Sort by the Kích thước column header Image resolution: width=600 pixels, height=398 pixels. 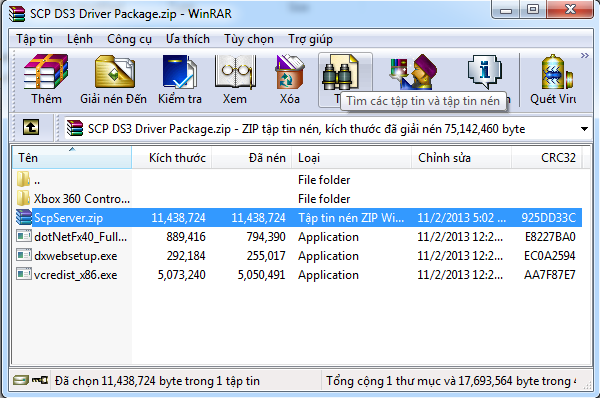tap(172, 158)
